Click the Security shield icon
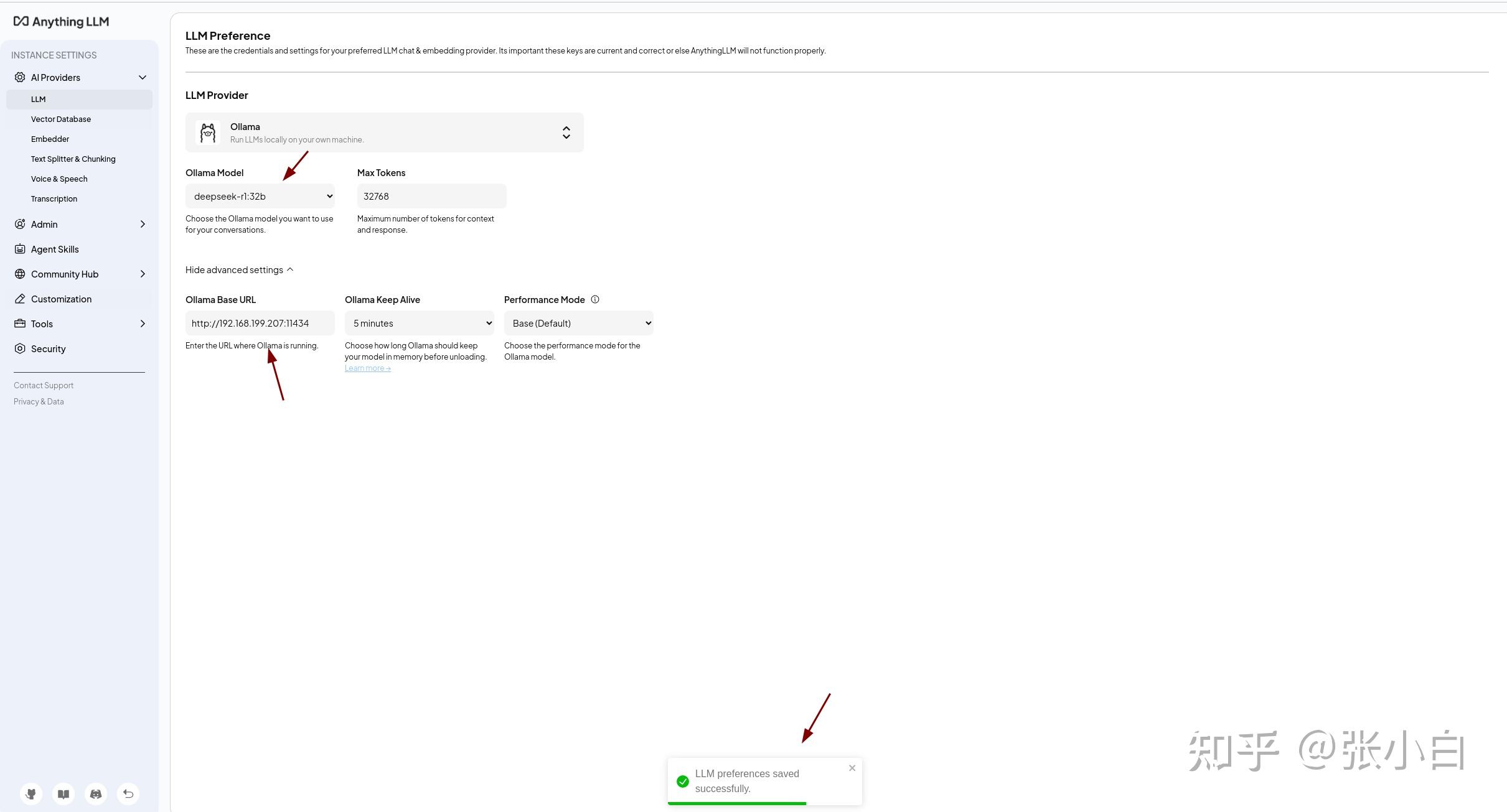The width and height of the screenshot is (1507, 812). click(x=20, y=348)
